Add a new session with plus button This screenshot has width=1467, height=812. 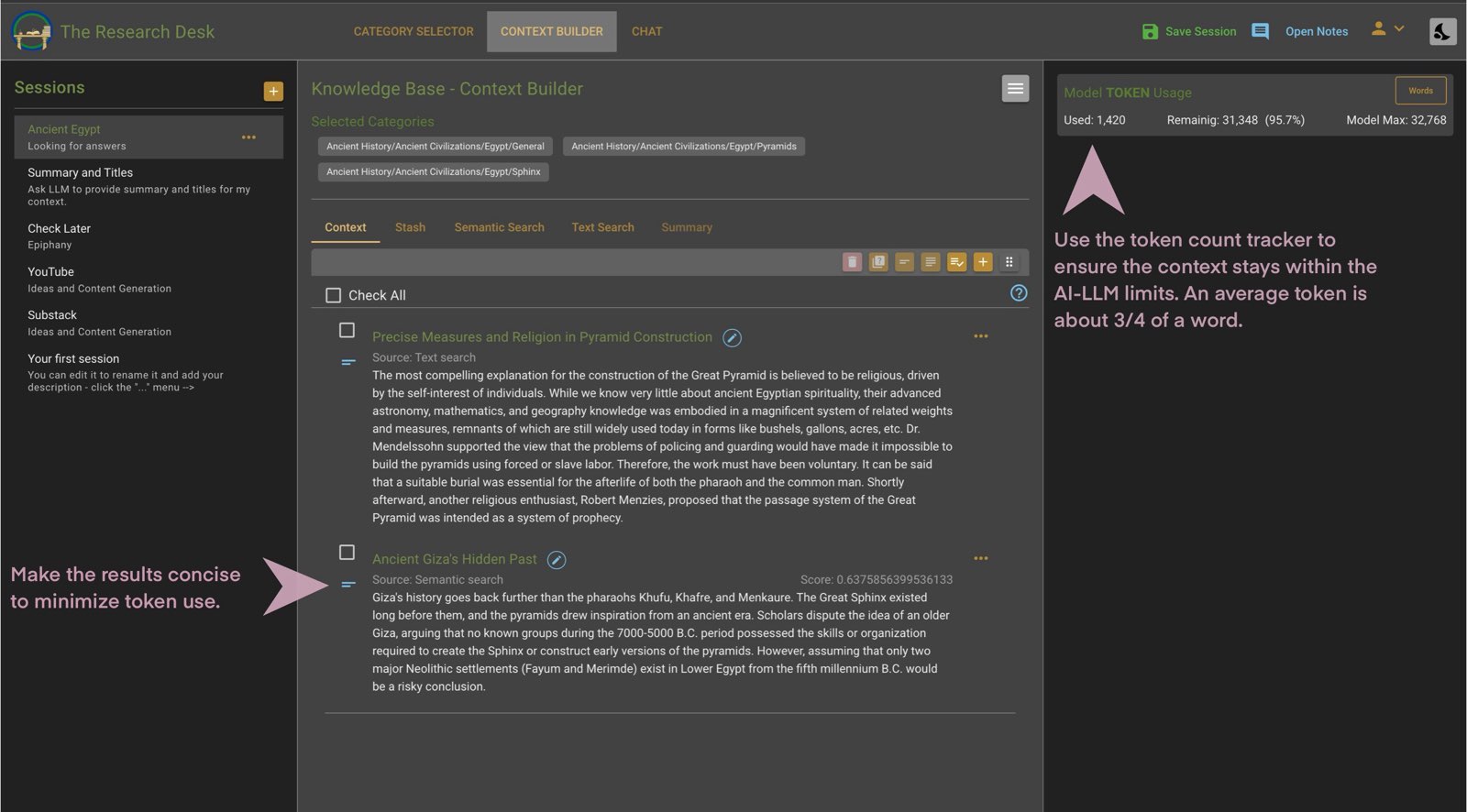point(273,91)
